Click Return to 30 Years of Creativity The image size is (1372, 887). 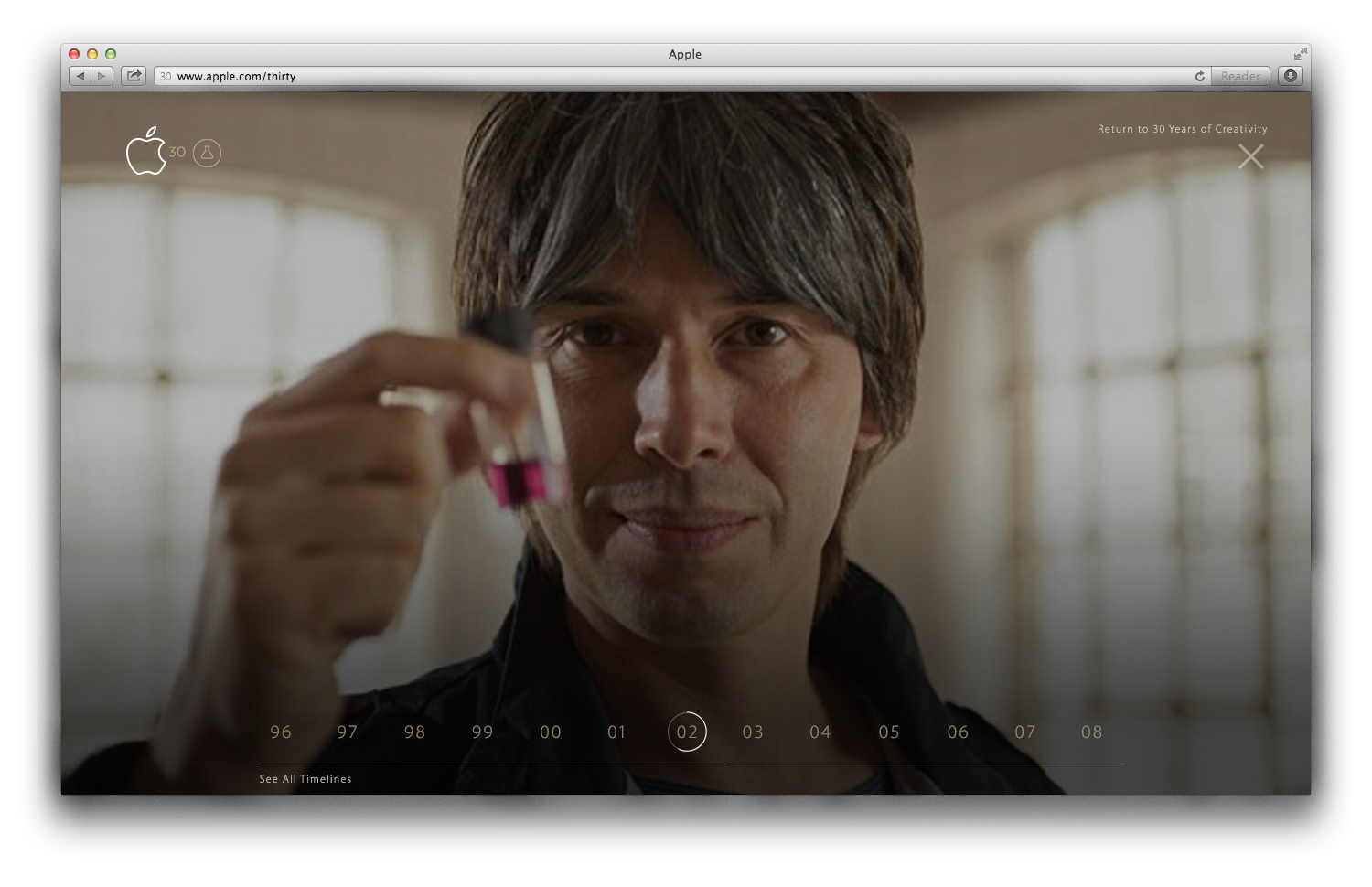(1182, 129)
